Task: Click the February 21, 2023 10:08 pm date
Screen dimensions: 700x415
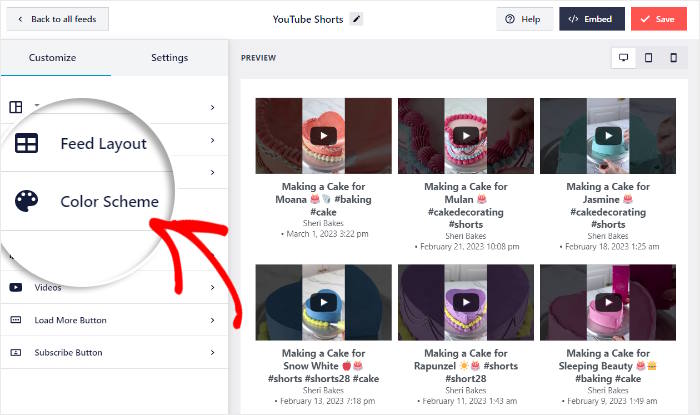Action: pyautogui.click(x=470, y=246)
